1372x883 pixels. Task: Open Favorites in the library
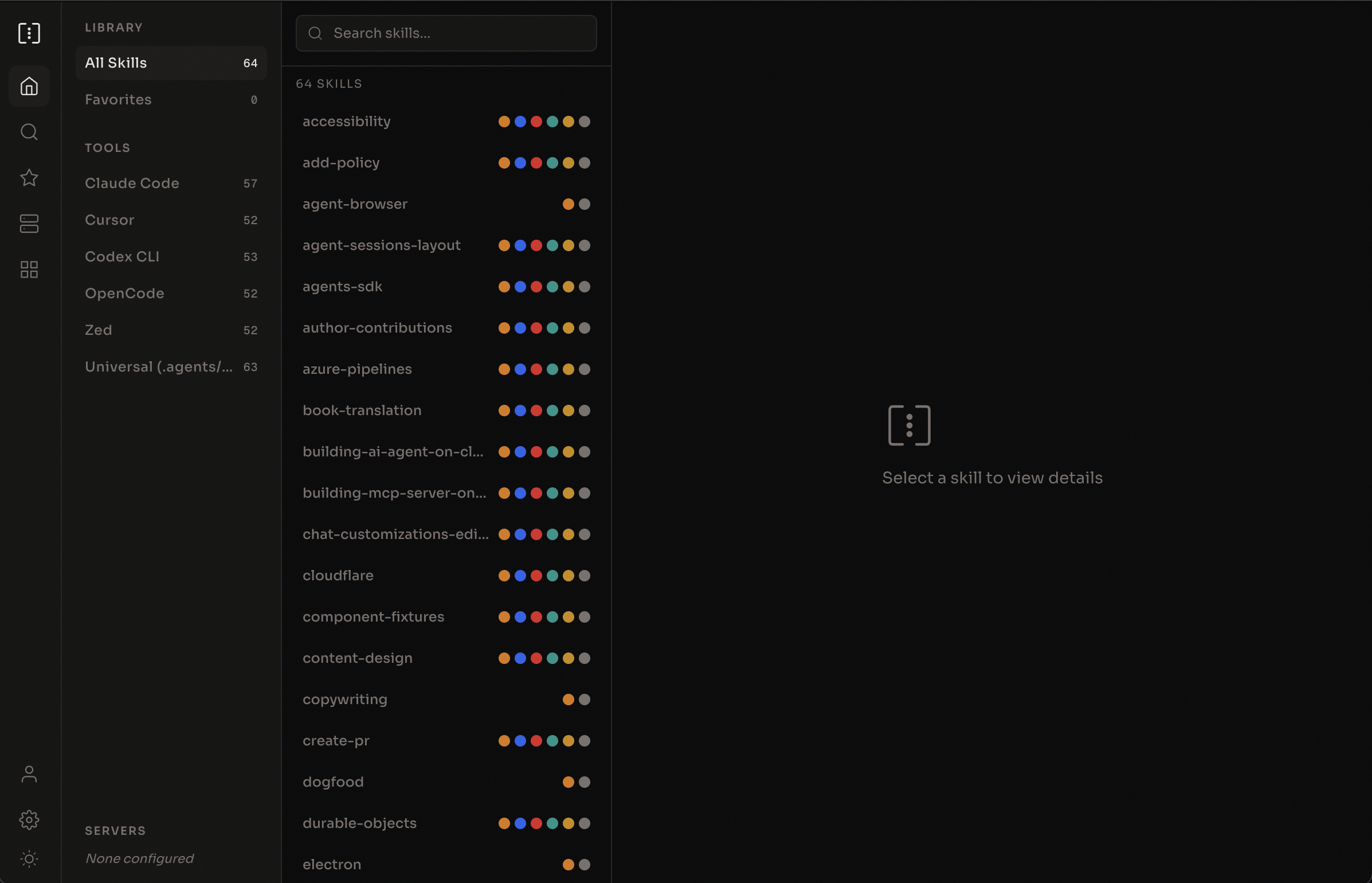click(171, 100)
